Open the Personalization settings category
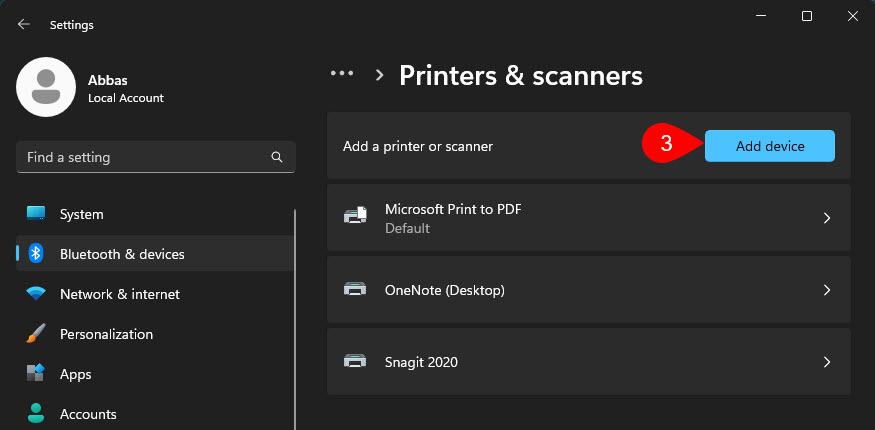 106,334
